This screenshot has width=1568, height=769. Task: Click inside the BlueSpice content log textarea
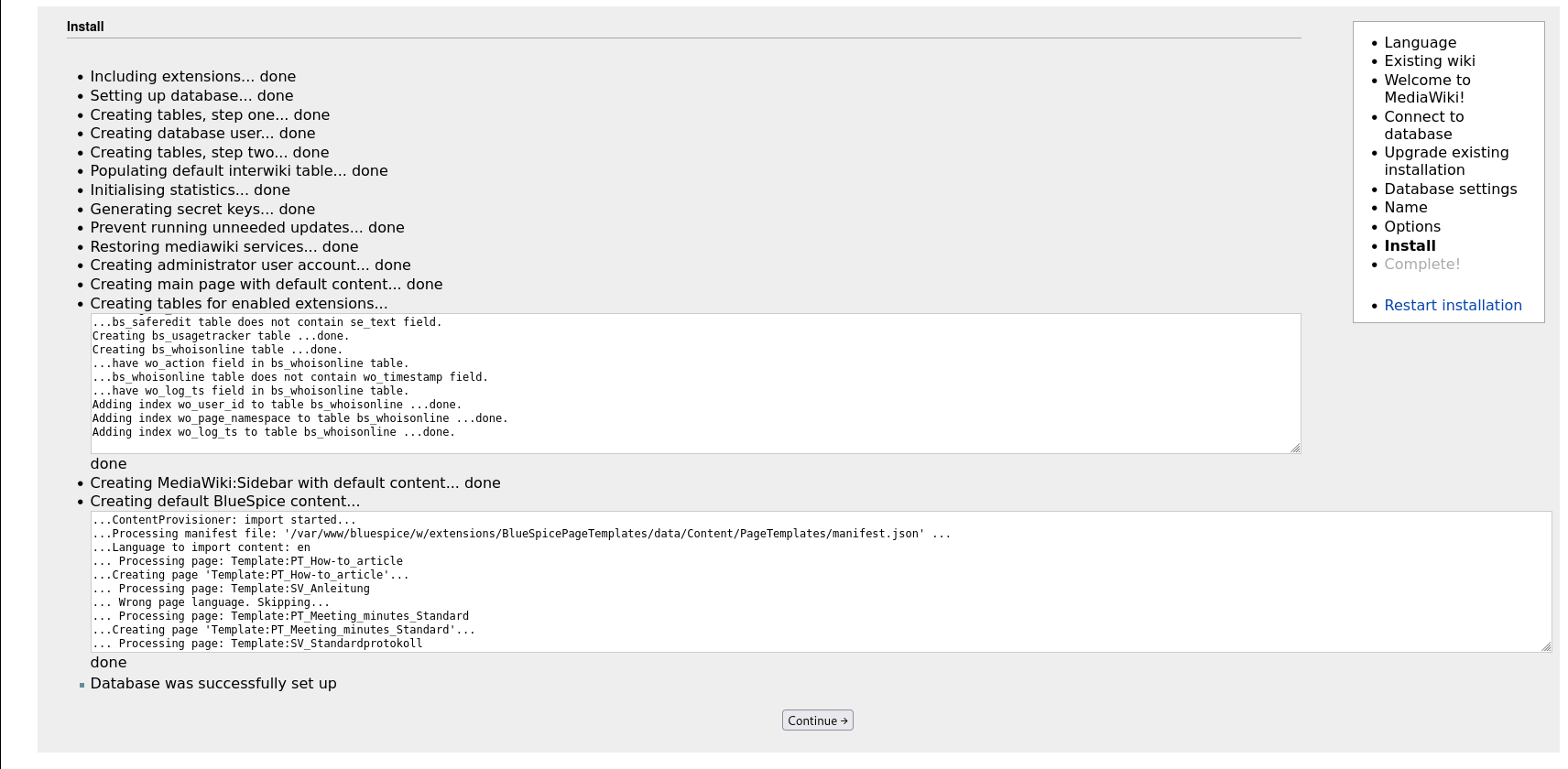point(821,581)
